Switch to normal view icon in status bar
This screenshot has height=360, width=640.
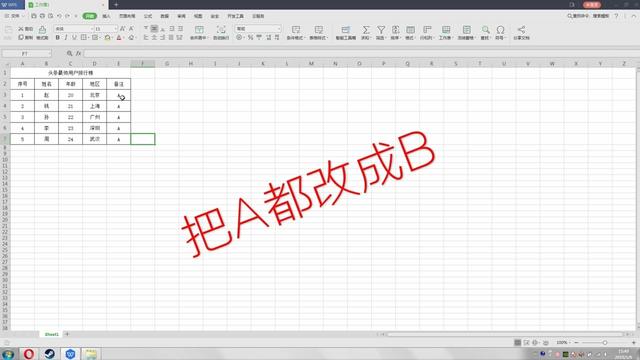518,342
